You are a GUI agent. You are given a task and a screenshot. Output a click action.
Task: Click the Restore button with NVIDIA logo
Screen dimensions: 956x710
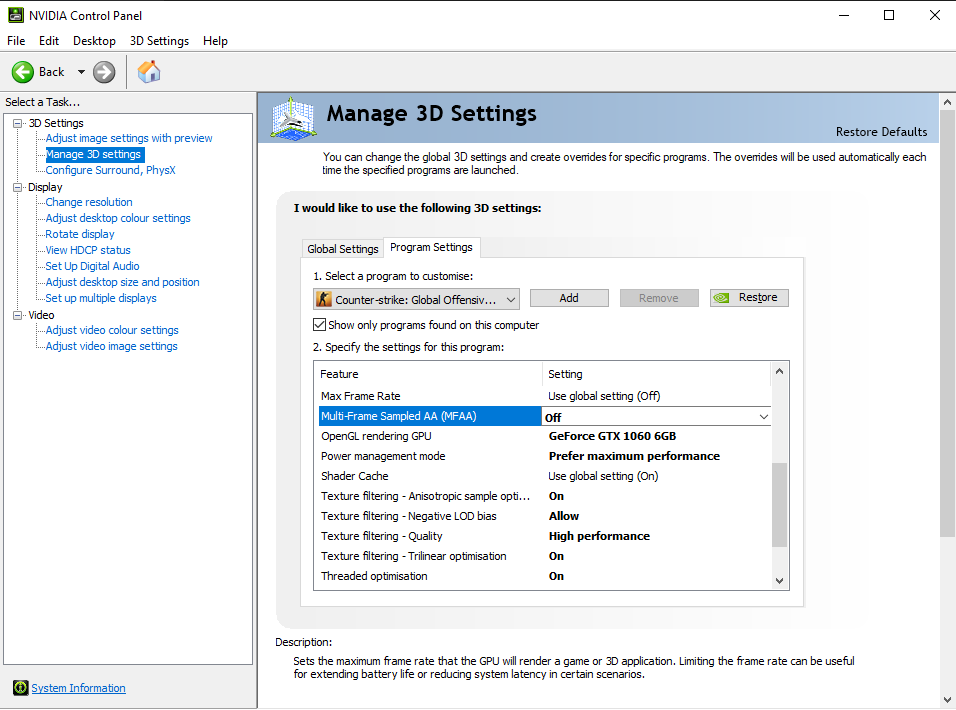[x=749, y=298]
